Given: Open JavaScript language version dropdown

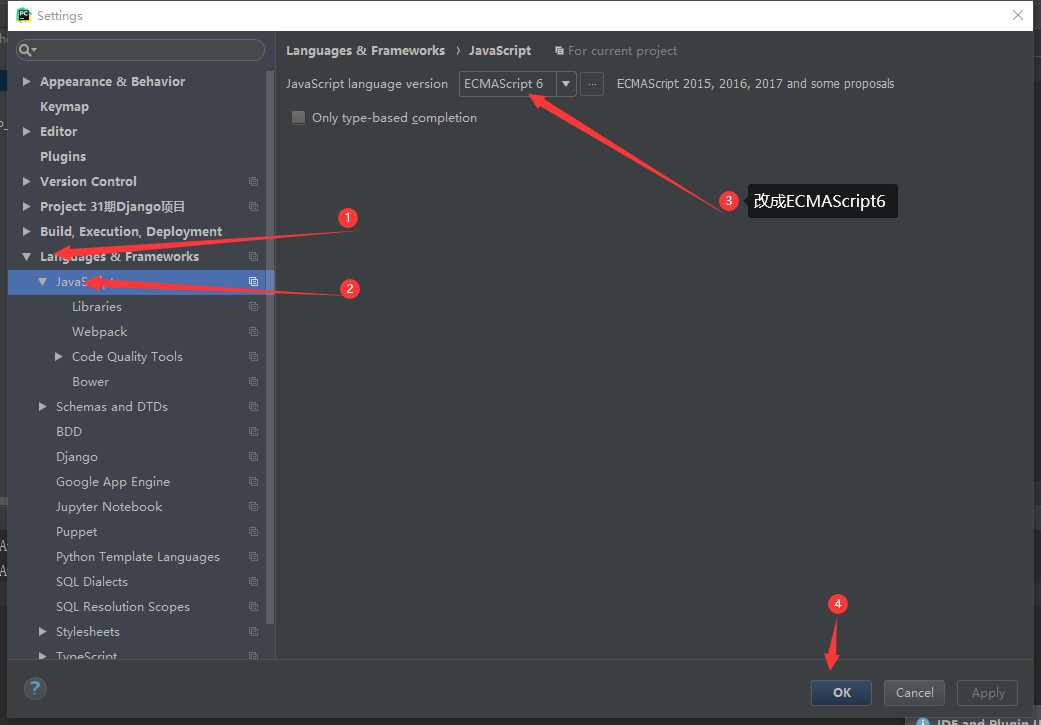Looking at the screenshot, I should pos(566,84).
